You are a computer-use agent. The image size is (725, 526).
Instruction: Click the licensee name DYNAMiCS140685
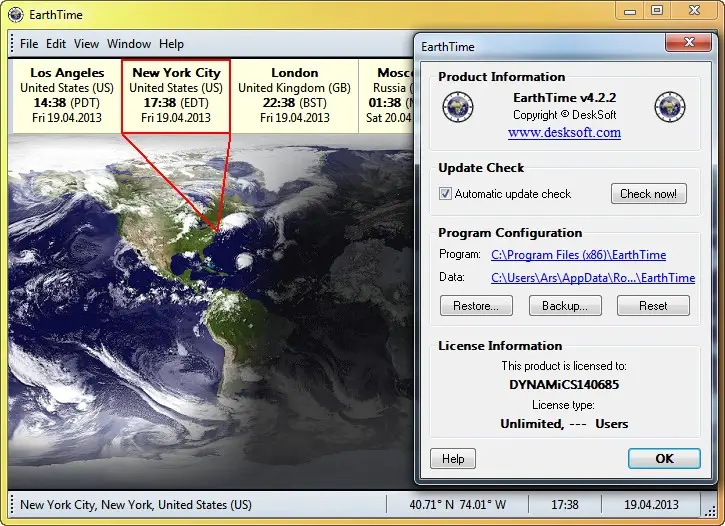[564, 385]
